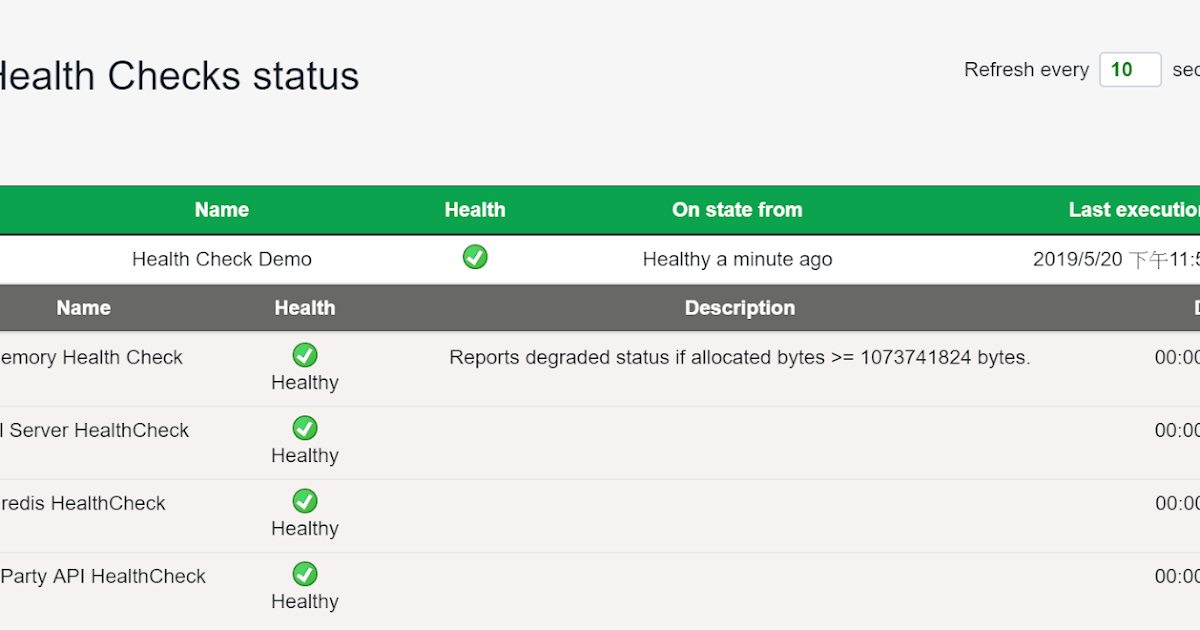Click the Healthy check icon for SQL Server HealthCheck
The width and height of the screenshot is (1200, 630).
pyautogui.click(x=304, y=428)
